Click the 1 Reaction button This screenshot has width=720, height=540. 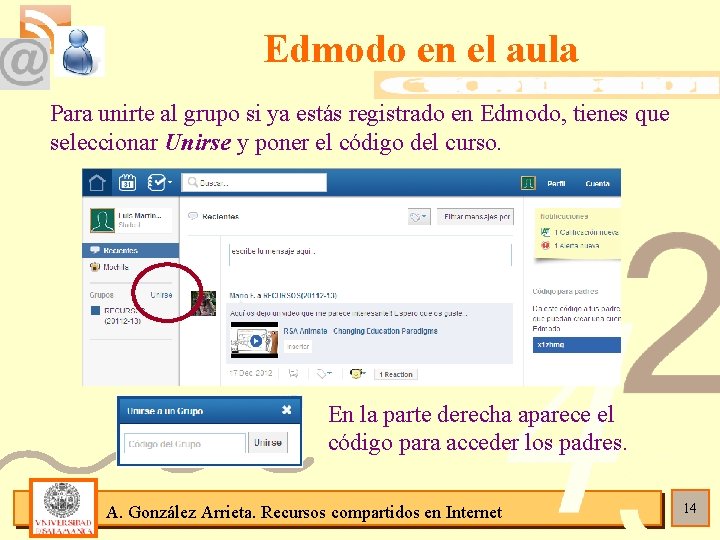(x=396, y=374)
